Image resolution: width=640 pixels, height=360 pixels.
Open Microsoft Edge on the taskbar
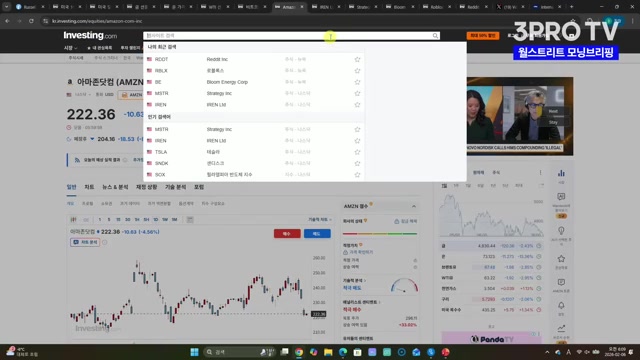[x=343, y=352]
